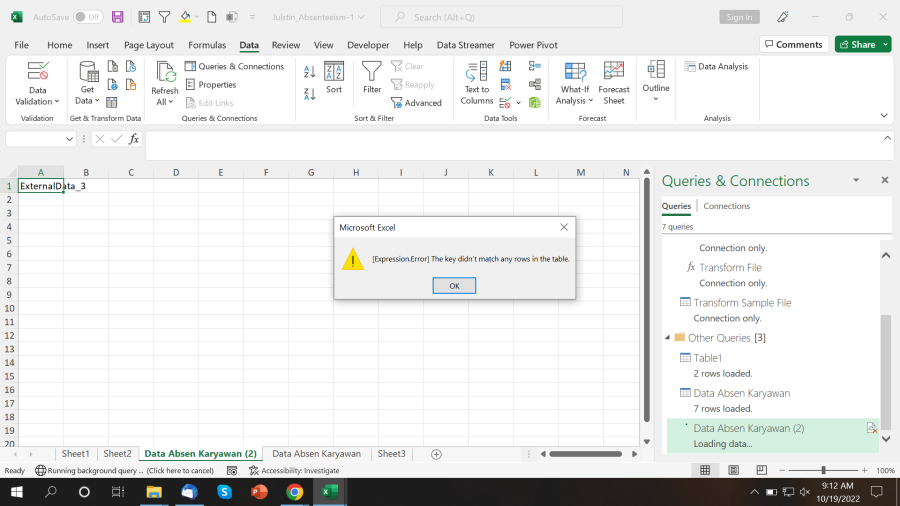Open File Explorer from the taskbar
This screenshot has height=506, width=900.
coord(154,492)
